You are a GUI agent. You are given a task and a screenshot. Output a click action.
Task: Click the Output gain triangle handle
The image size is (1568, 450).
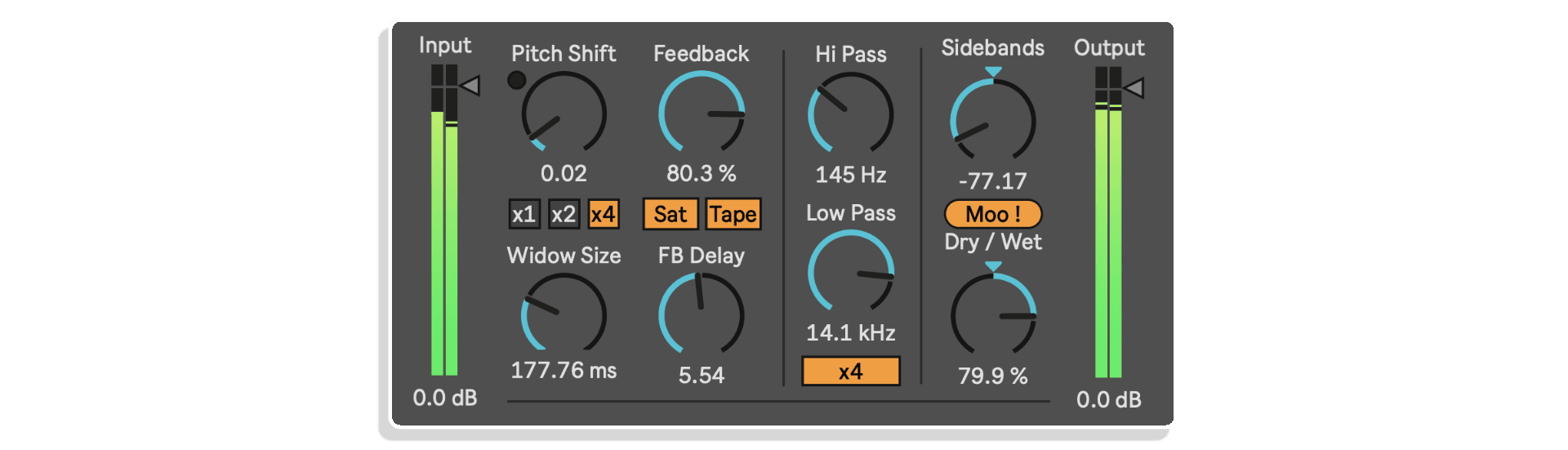[1134, 87]
